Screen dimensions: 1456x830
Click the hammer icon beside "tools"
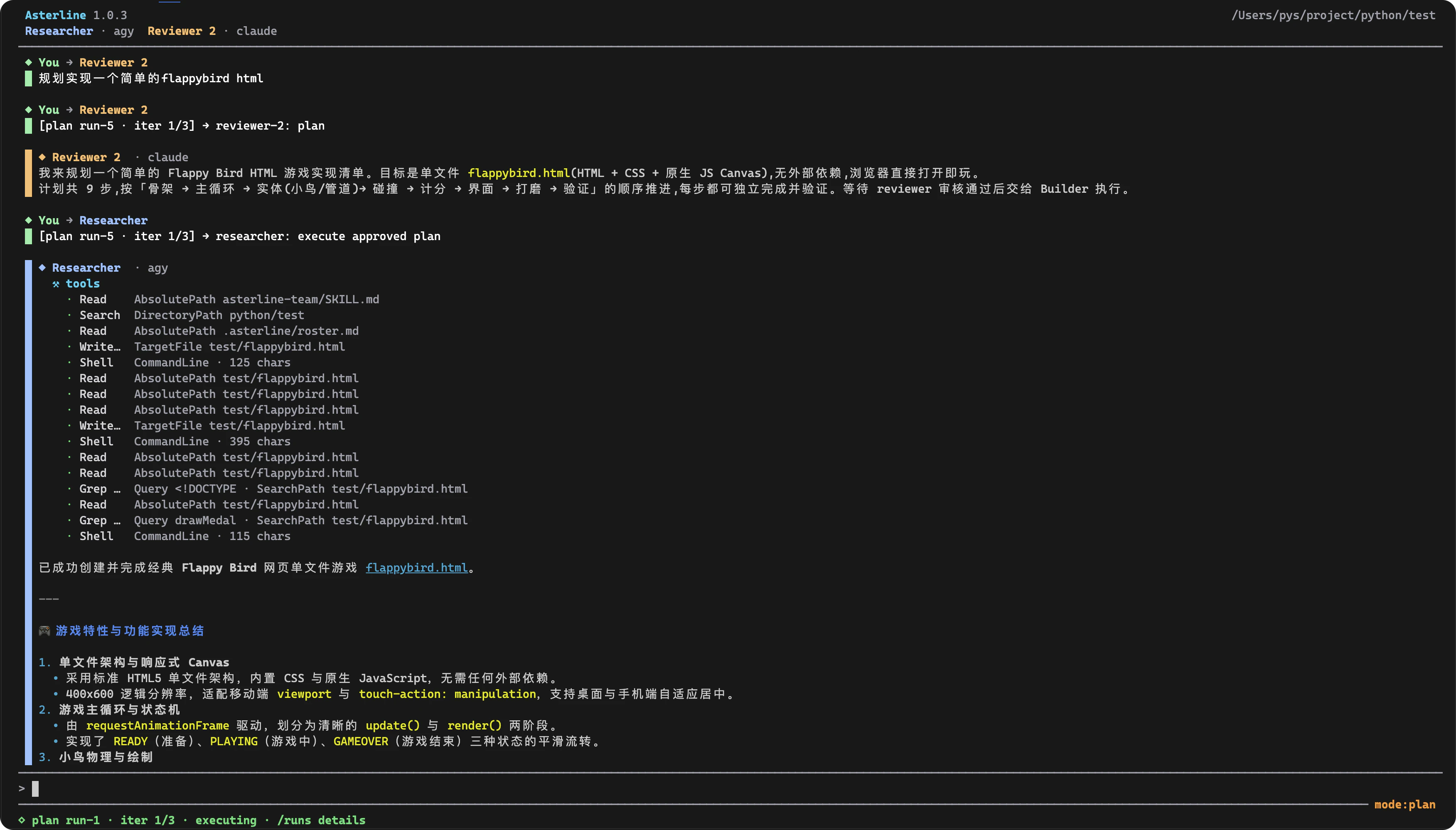(56, 284)
